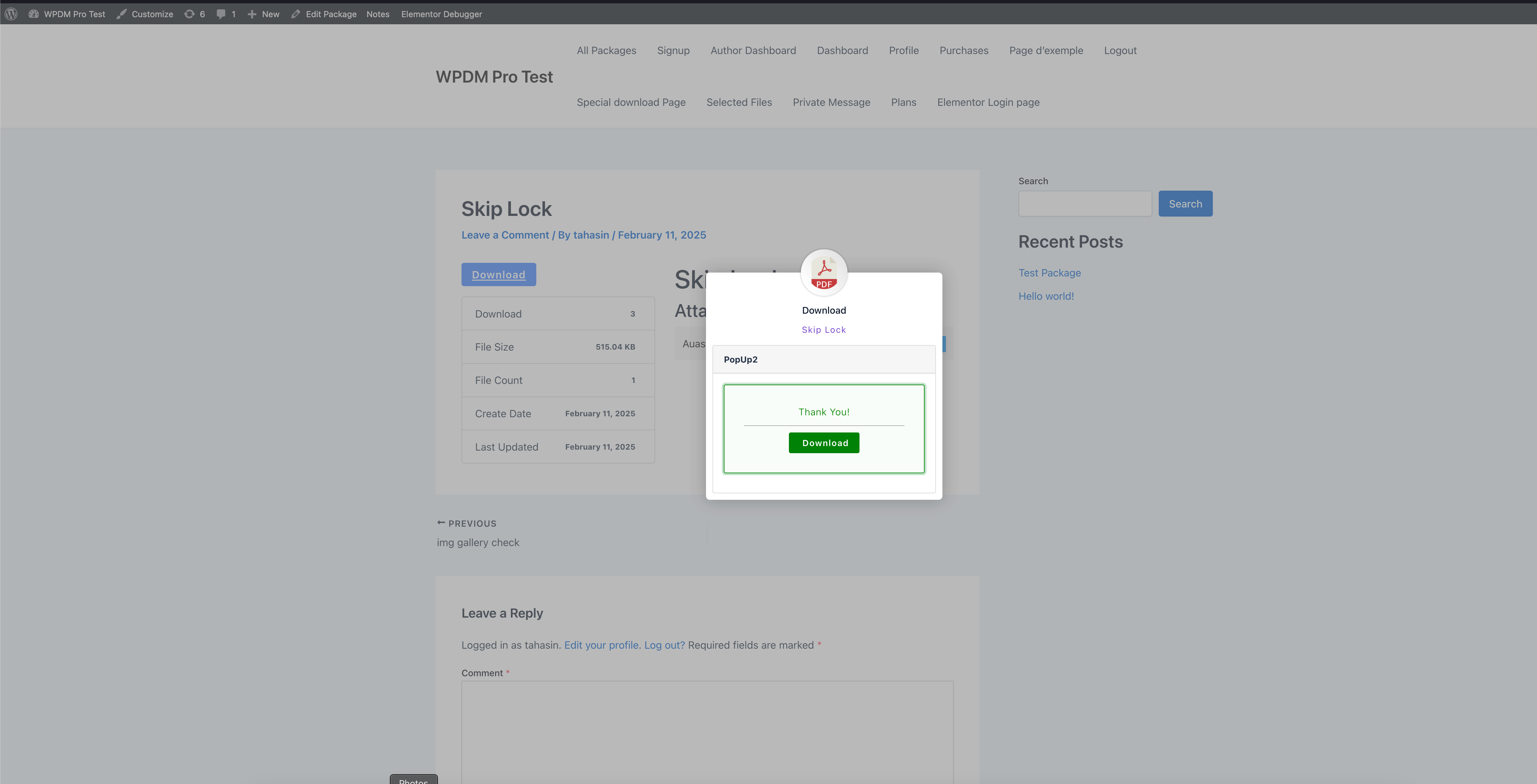
Task: Click the Create Date February 11, 2025 value
Action: (600, 414)
